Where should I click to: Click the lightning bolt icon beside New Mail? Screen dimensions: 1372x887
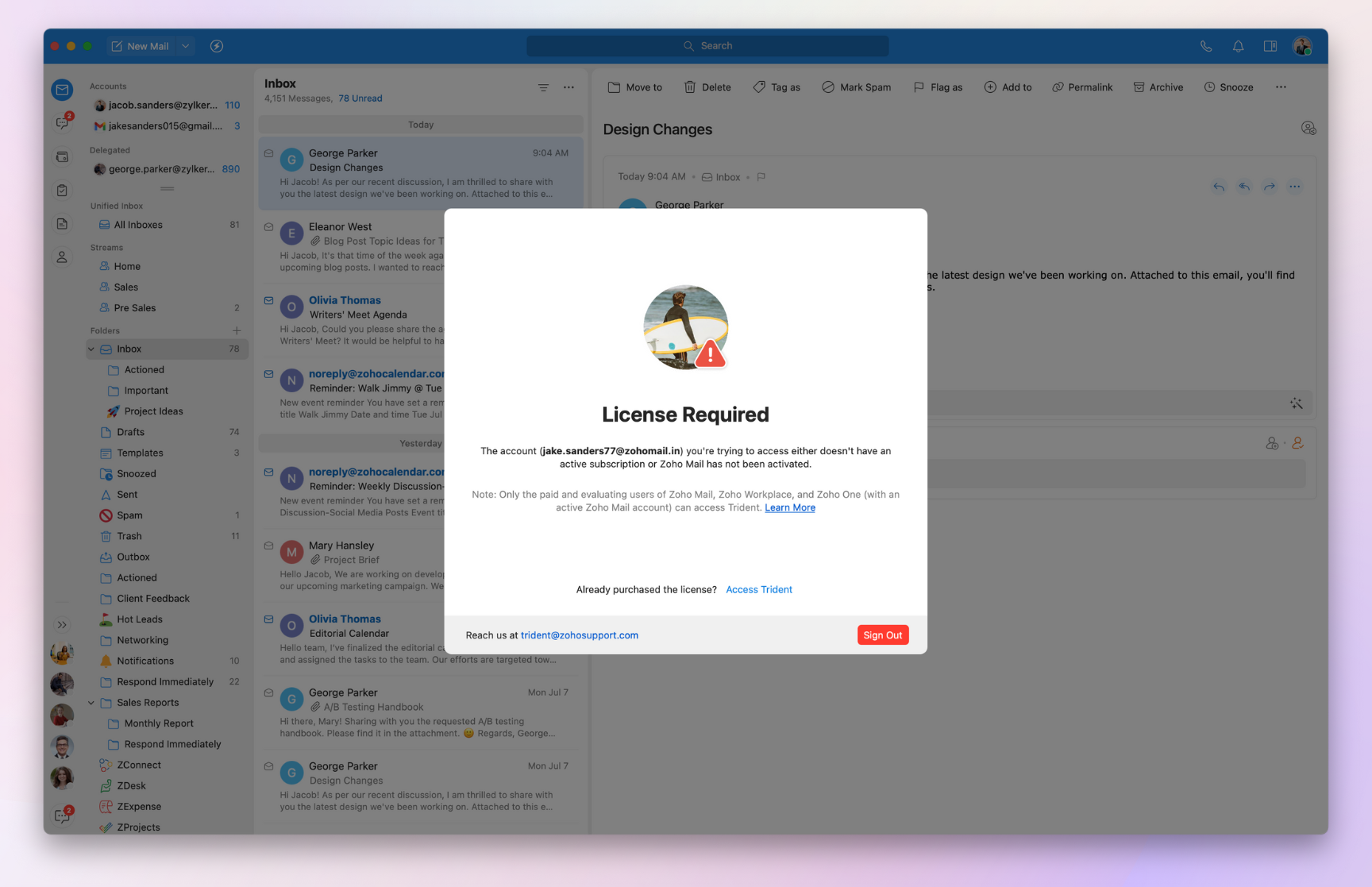click(217, 46)
